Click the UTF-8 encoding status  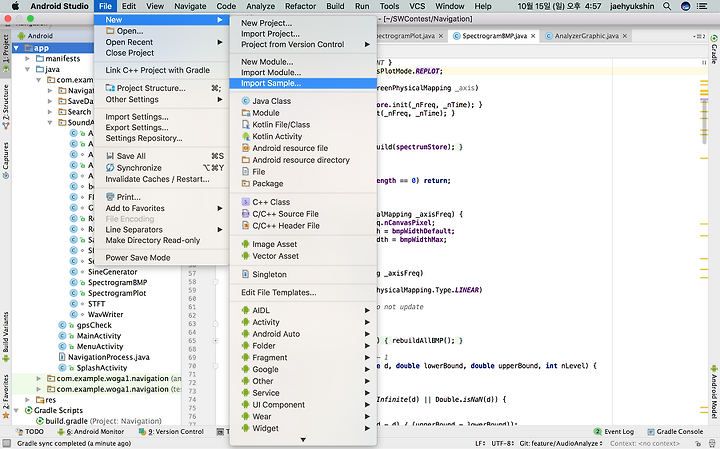coord(502,443)
